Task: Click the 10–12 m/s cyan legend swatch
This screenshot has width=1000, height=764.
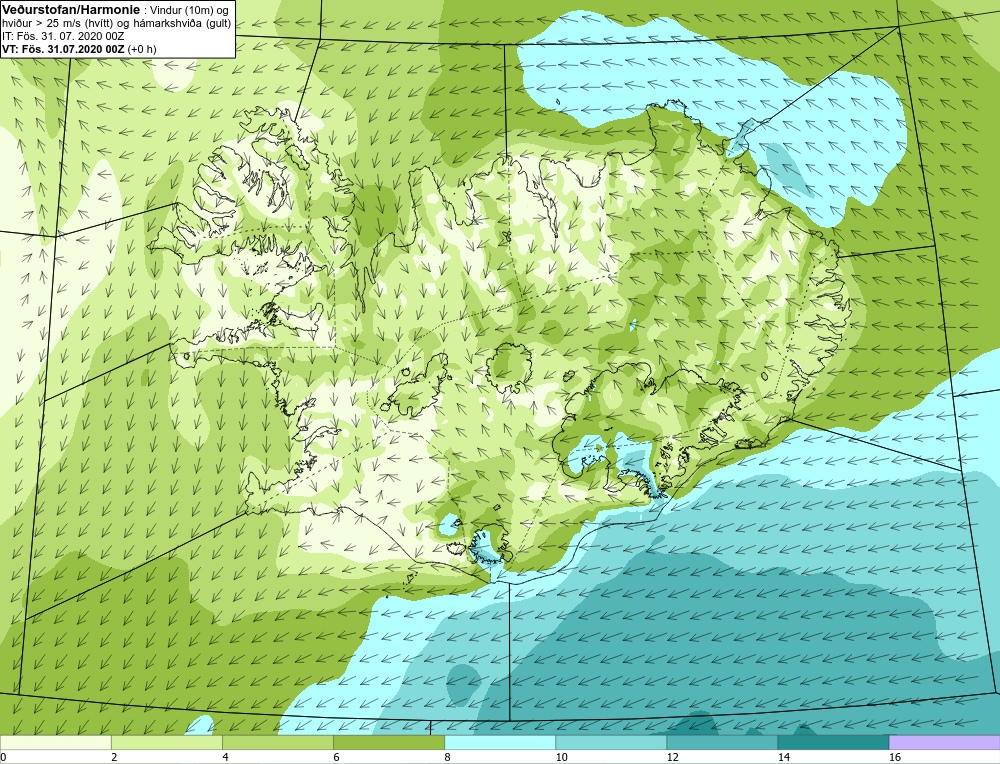Action: [x=610, y=742]
